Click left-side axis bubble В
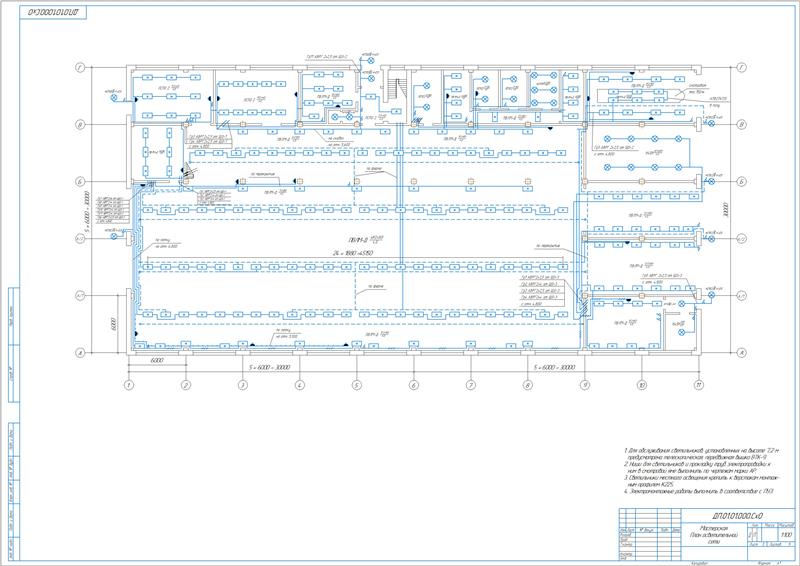This screenshot has width=800, height=566. [x=80, y=125]
